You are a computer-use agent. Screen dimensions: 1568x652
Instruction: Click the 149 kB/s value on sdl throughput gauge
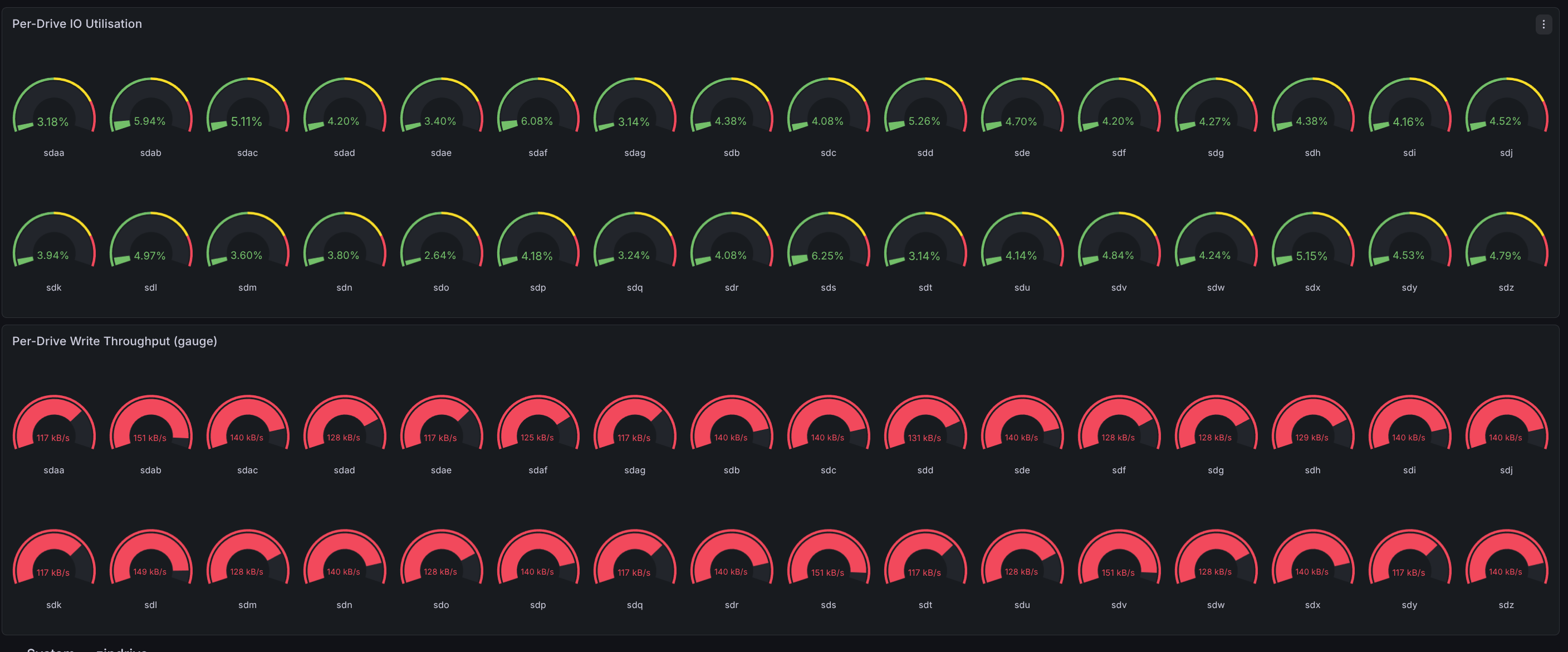(150, 572)
